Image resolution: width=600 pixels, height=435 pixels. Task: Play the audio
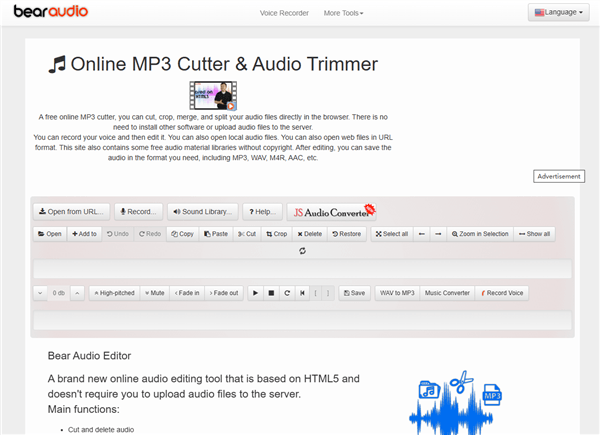(x=256, y=293)
